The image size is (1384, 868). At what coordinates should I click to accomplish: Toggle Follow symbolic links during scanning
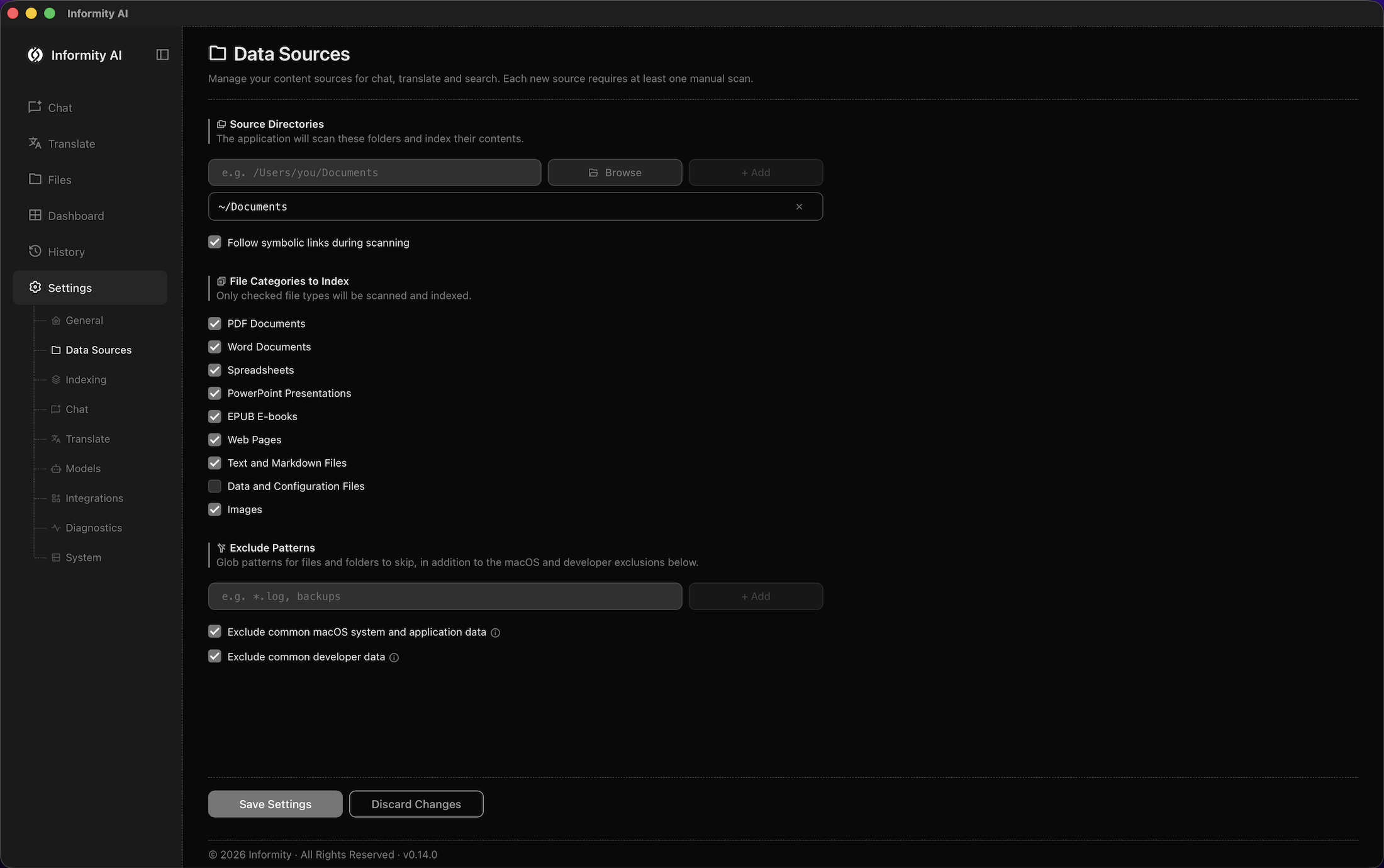[215, 242]
